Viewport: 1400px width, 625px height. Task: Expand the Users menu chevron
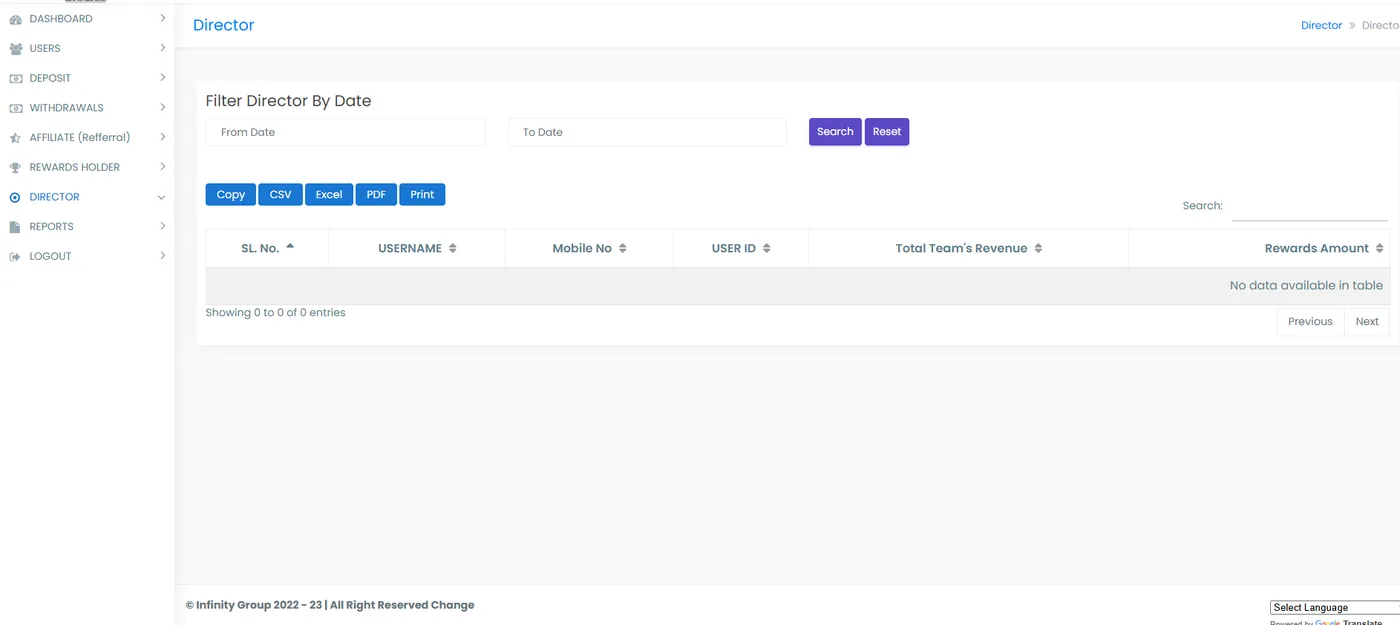pos(162,47)
